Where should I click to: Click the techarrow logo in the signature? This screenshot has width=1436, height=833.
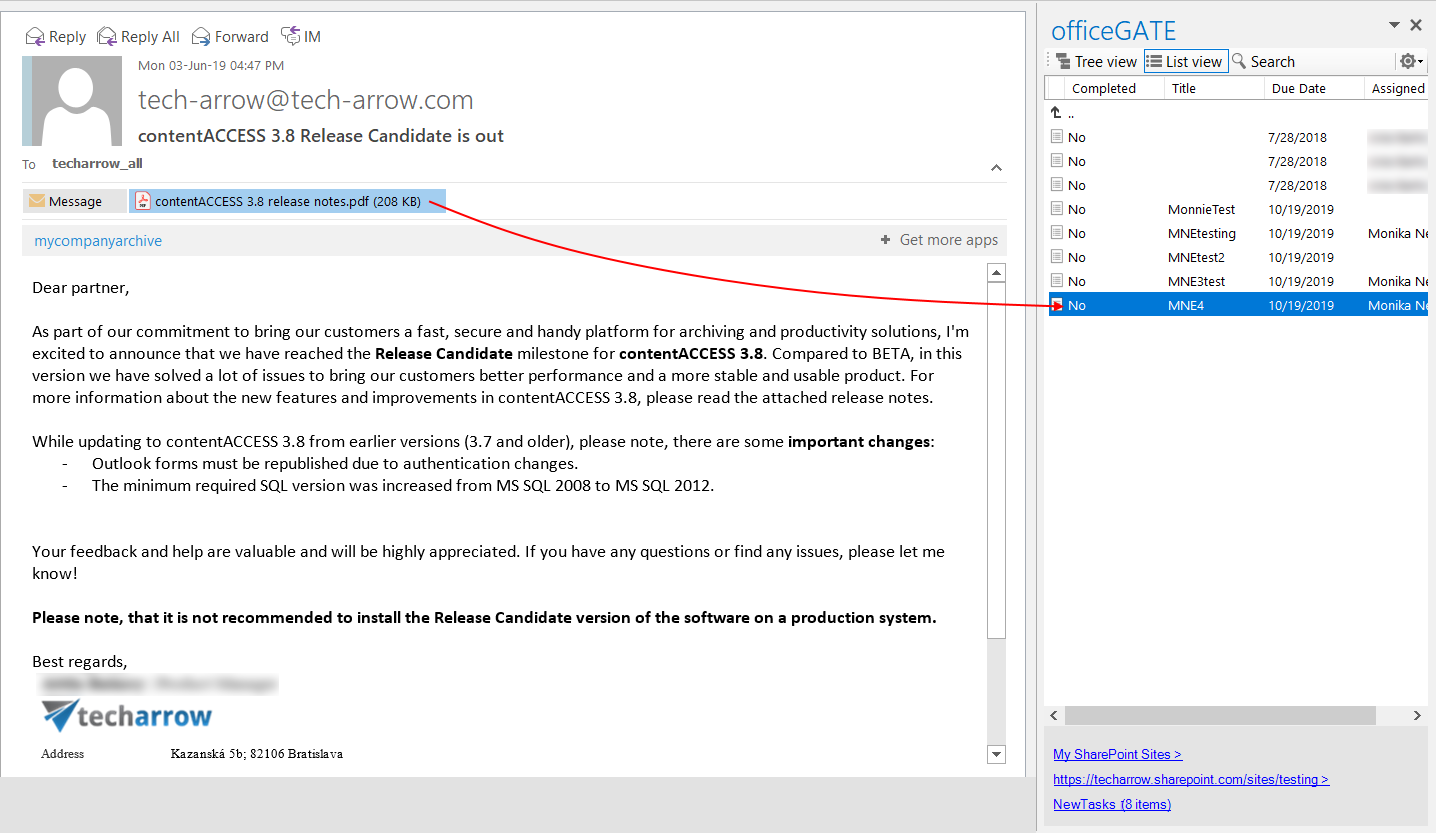point(127,714)
